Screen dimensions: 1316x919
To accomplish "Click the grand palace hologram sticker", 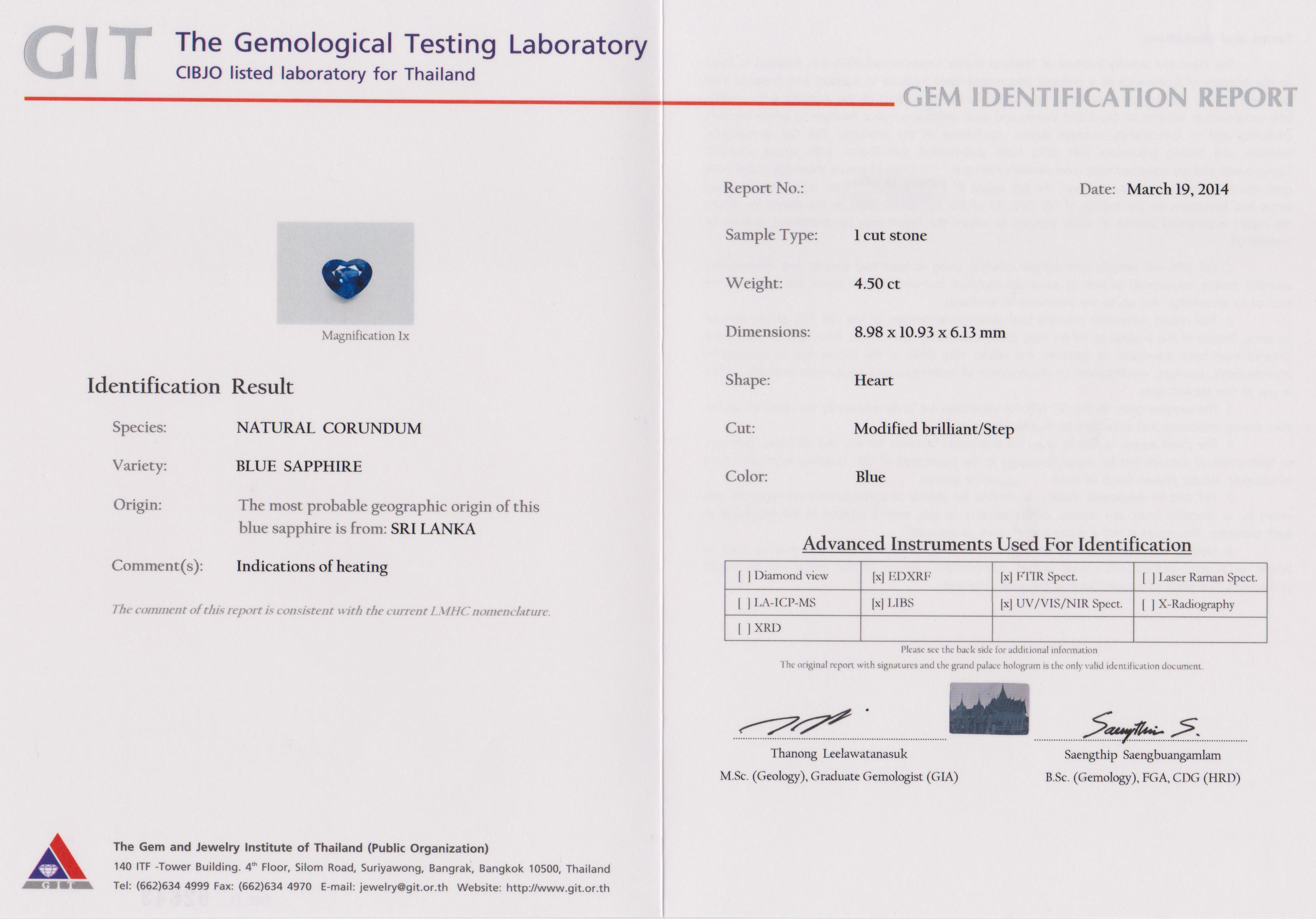I will point(989,709).
